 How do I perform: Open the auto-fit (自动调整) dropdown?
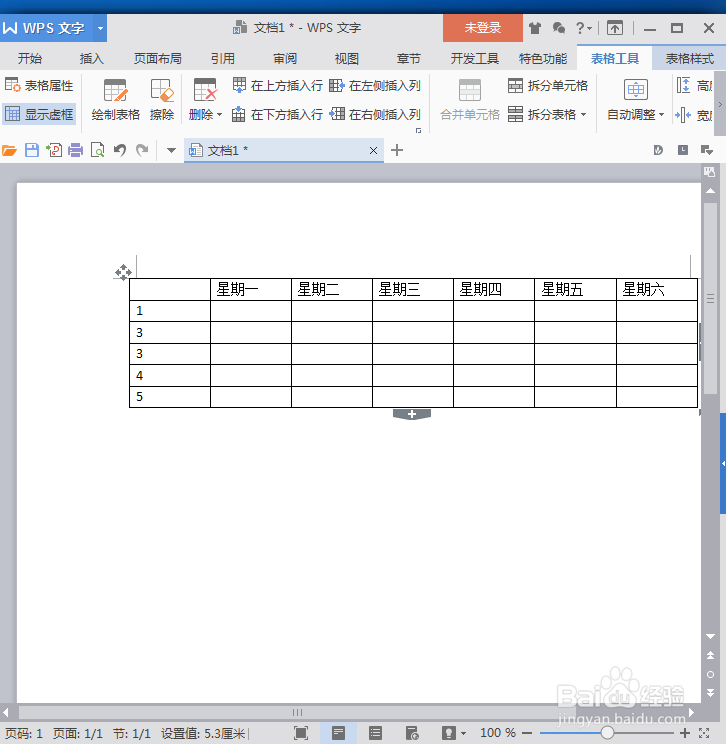point(635,115)
